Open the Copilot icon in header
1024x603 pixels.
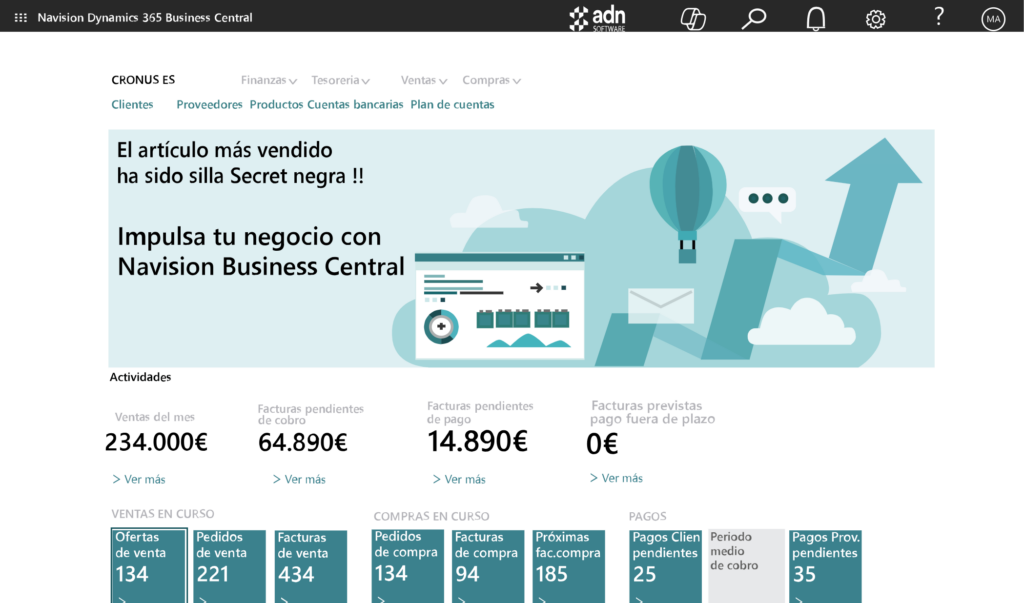(x=693, y=18)
